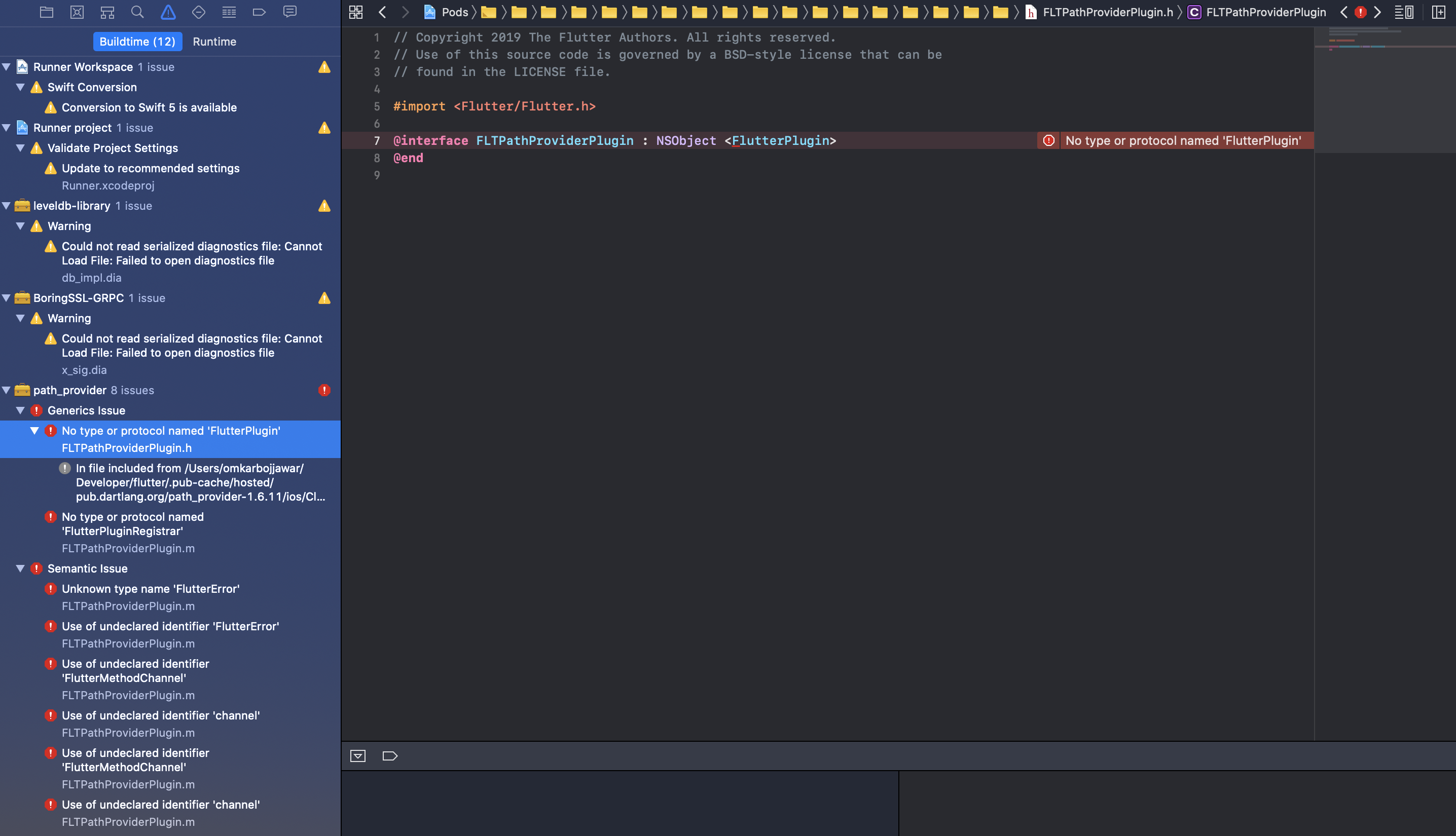Screen dimensions: 1456x836
Task: Open the Breakpoint navigator
Action: pos(260,12)
